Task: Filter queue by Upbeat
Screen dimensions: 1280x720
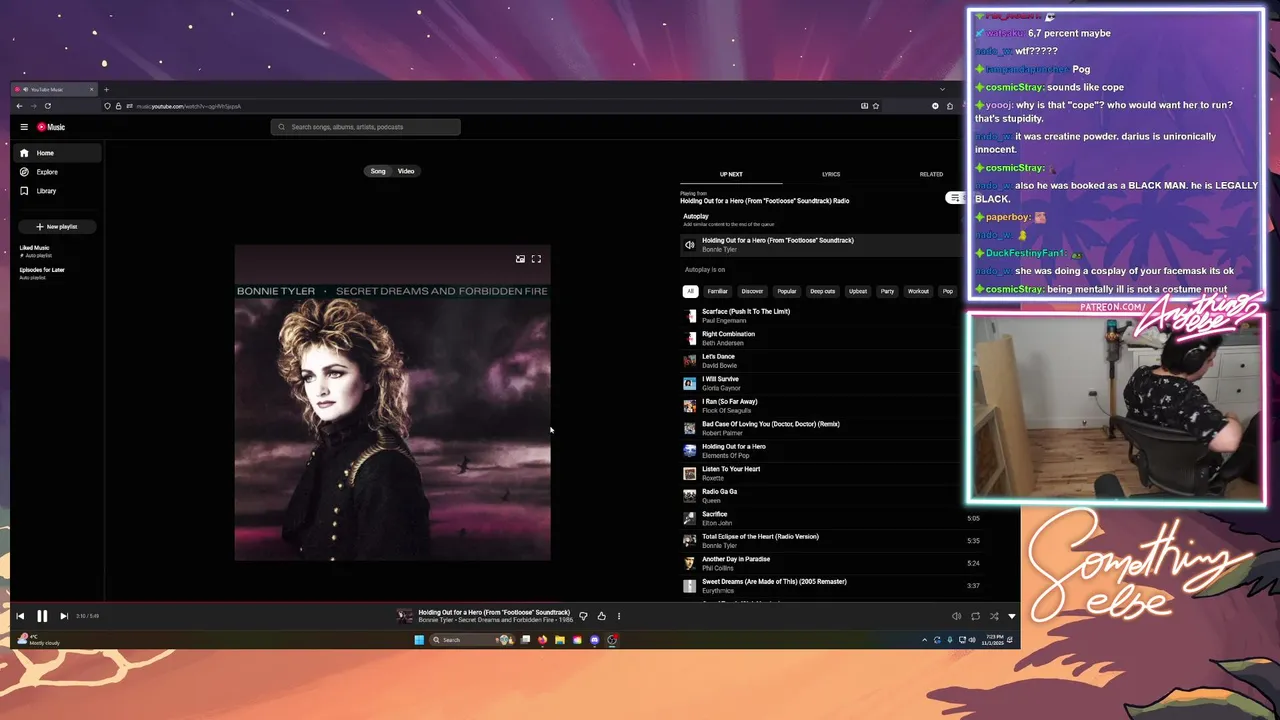Action: click(x=858, y=291)
